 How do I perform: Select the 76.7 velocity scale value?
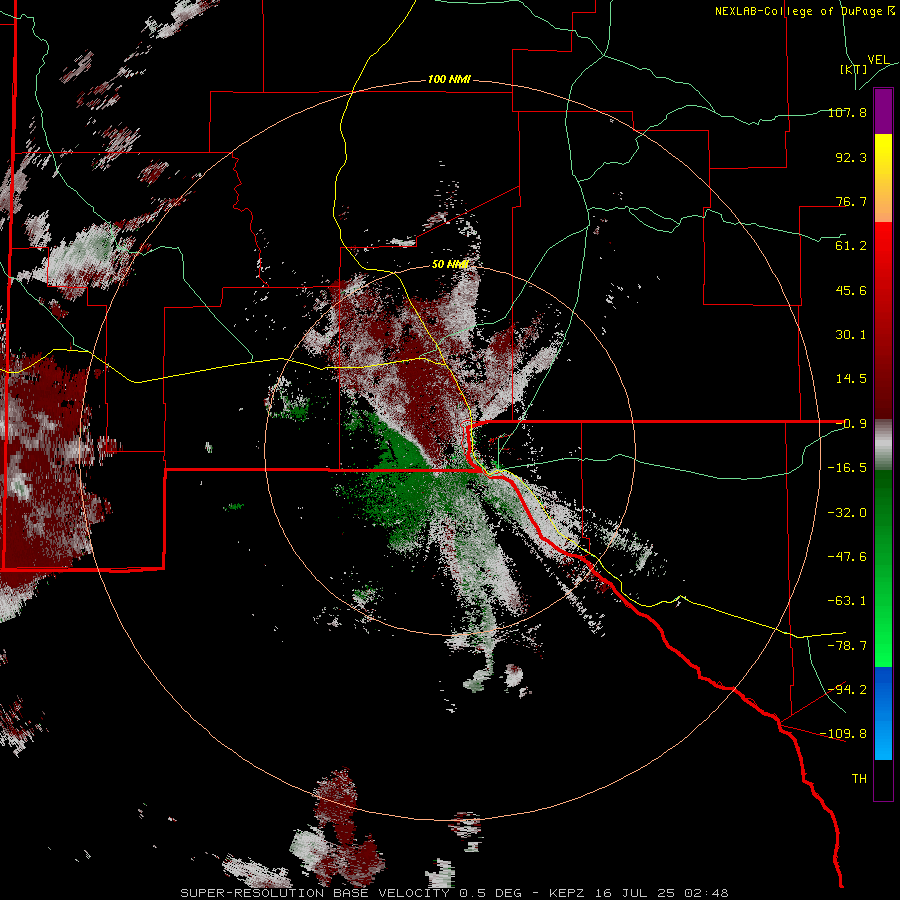(x=851, y=201)
